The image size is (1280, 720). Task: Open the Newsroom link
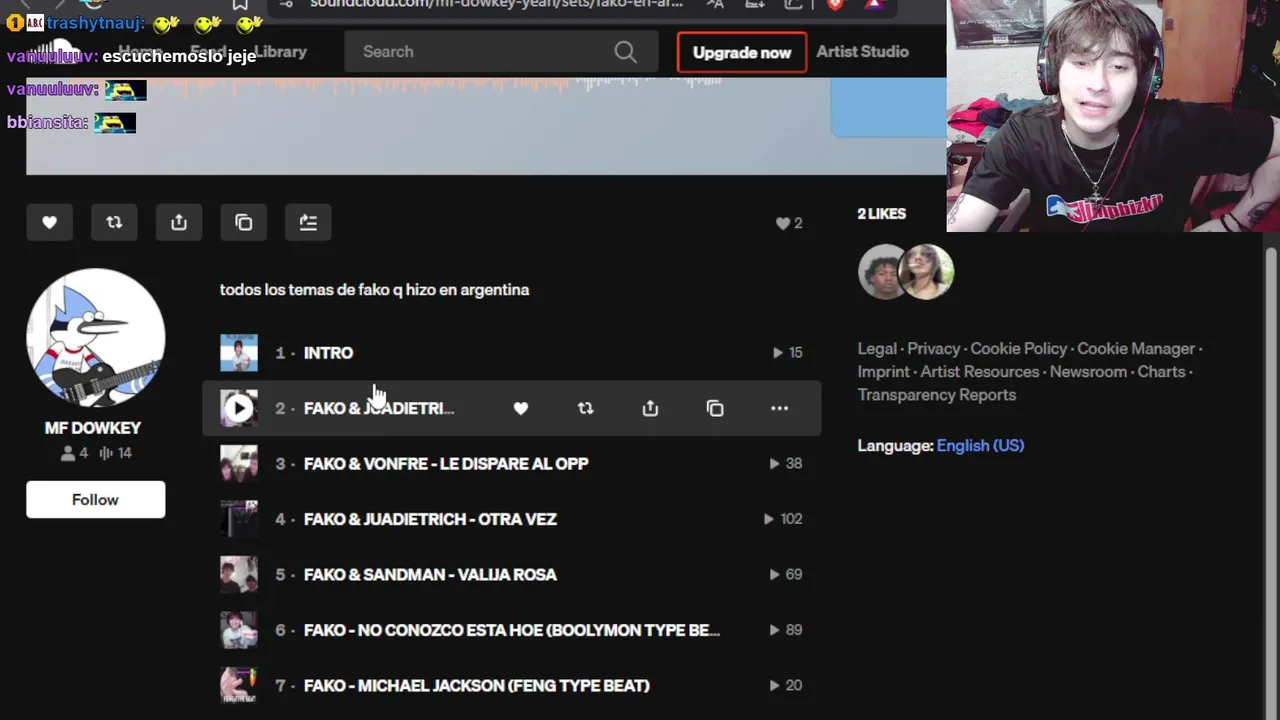(x=1089, y=372)
